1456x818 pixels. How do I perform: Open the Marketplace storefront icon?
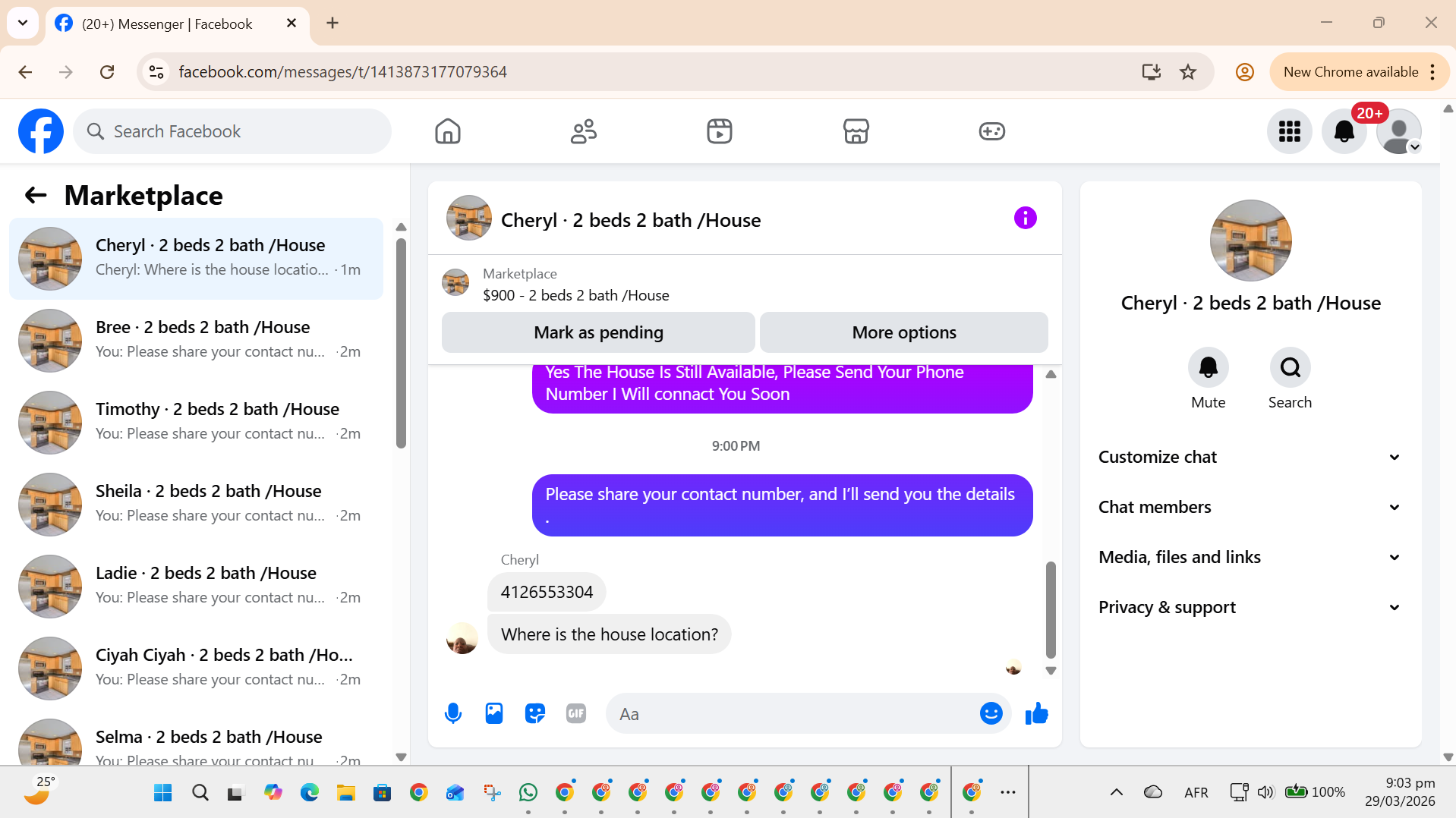(x=856, y=131)
